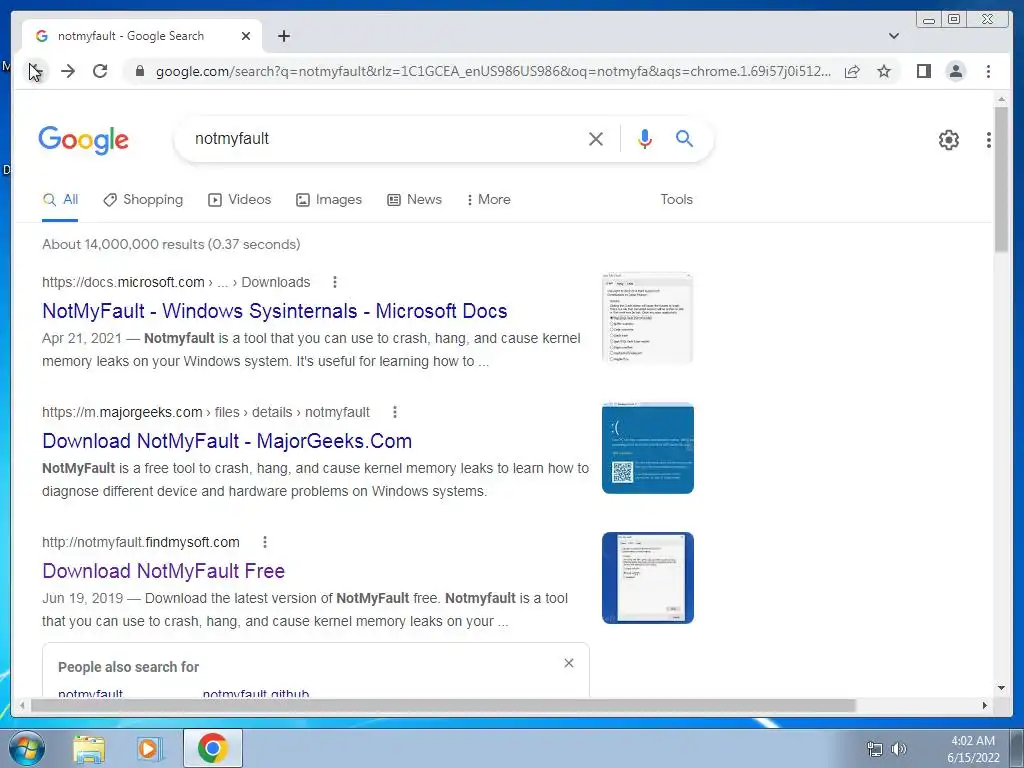This screenshot has width=1024, height=768.
Task: Open Windows Explorer from taskbar
Action: tap(88, 748)
